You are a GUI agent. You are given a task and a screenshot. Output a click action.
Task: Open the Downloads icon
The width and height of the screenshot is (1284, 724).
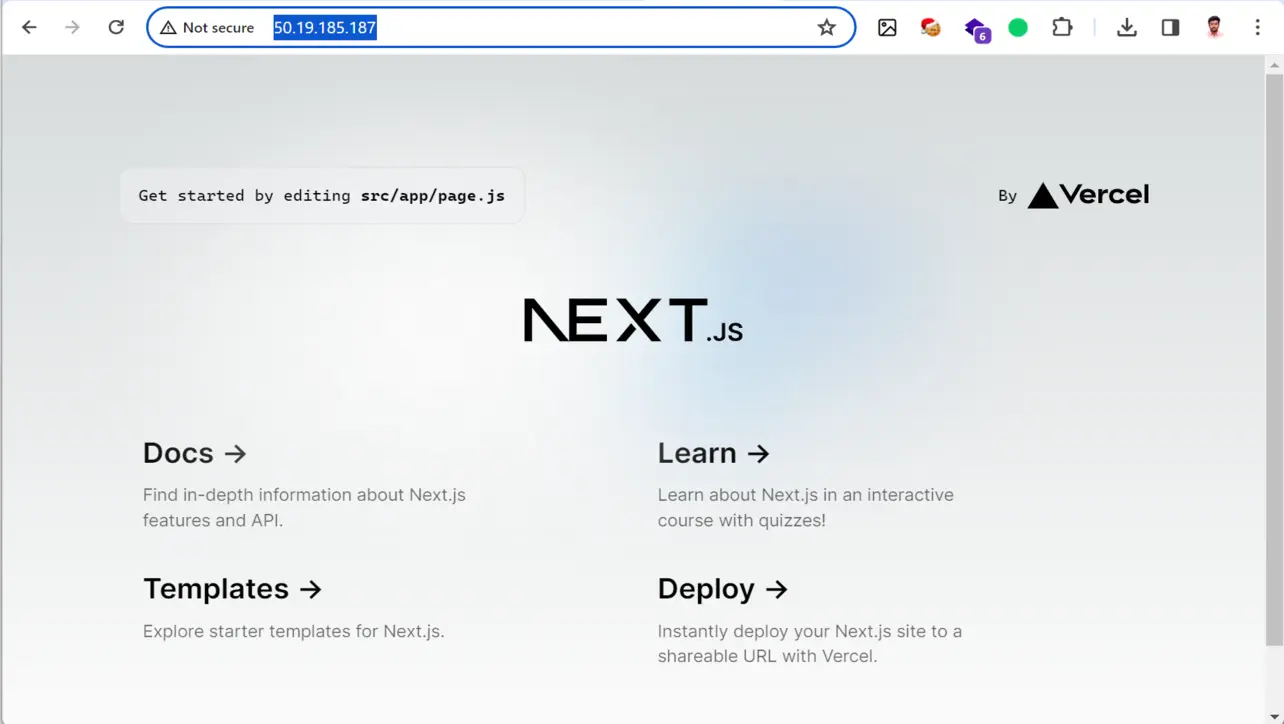(1126, 28)
